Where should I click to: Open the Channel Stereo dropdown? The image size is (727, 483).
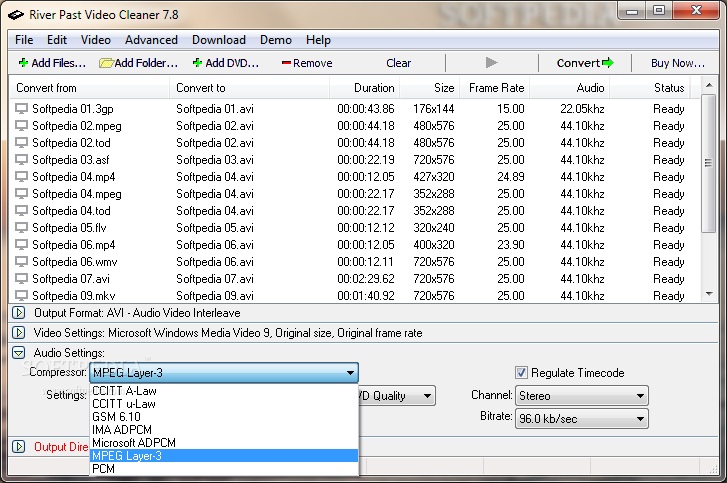(x=582, y=396)
